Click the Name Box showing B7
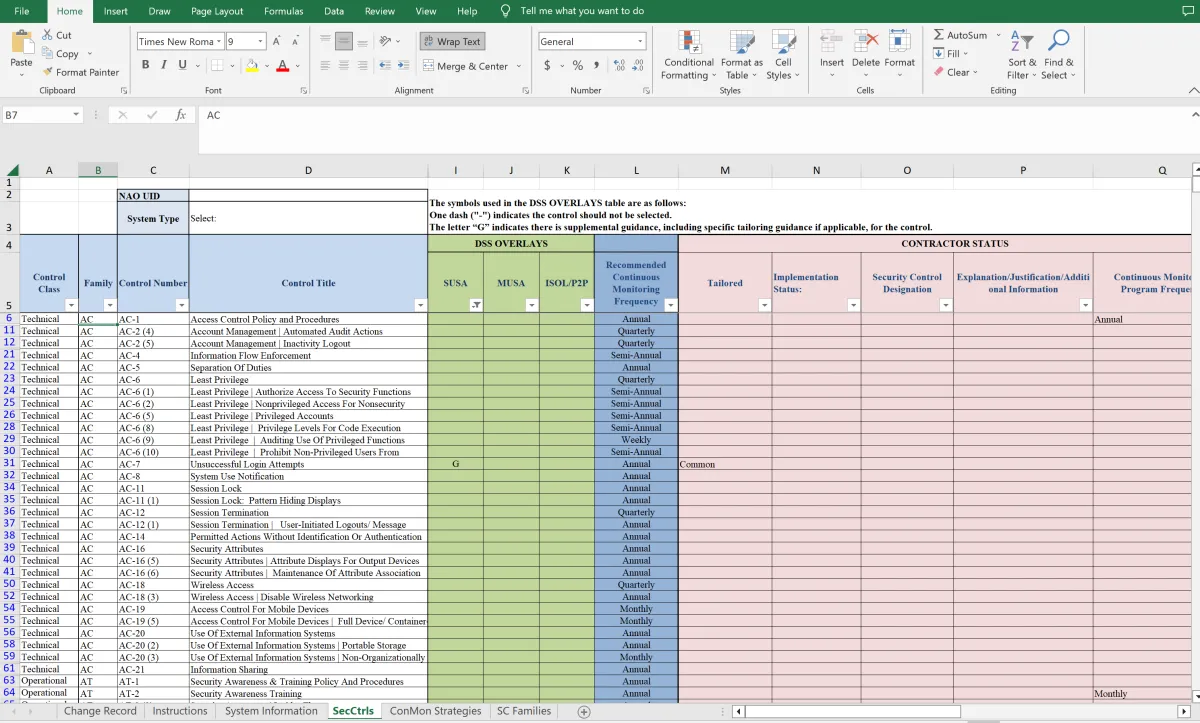The height and width of the screenshot is (723, 1200). click(x=36, y=115)
